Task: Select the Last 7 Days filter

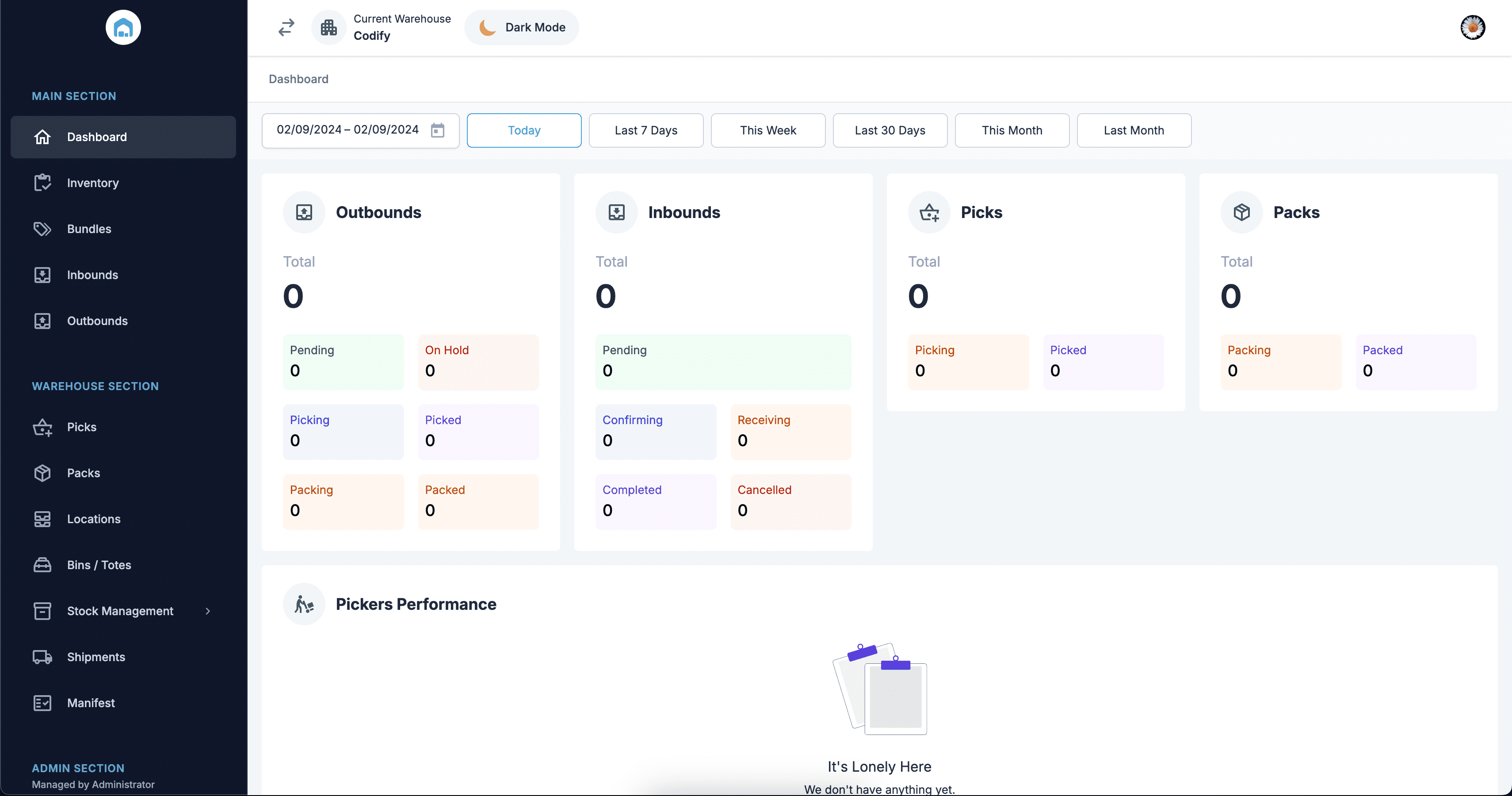Action: pos(645,130)
